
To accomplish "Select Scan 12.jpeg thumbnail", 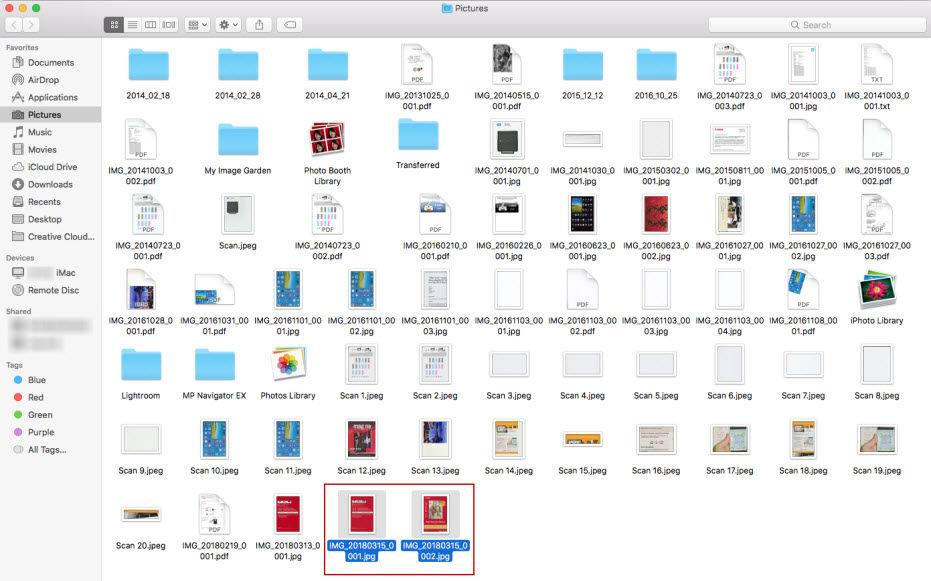I will click(x=362, y=439).
